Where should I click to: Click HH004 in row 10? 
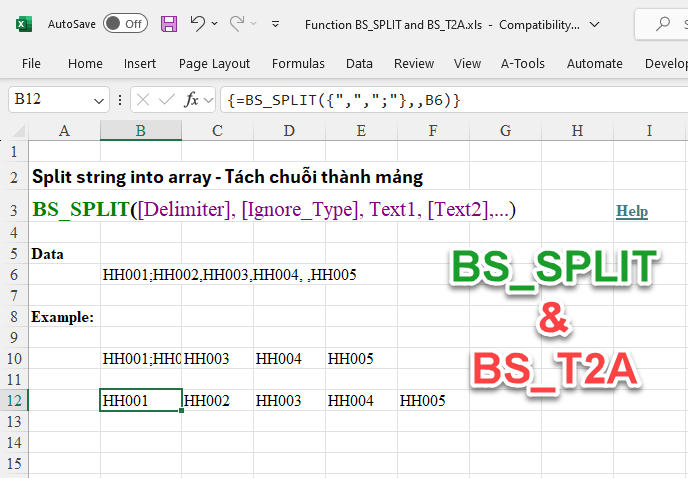pyautogui.click(x=279, y=359)
